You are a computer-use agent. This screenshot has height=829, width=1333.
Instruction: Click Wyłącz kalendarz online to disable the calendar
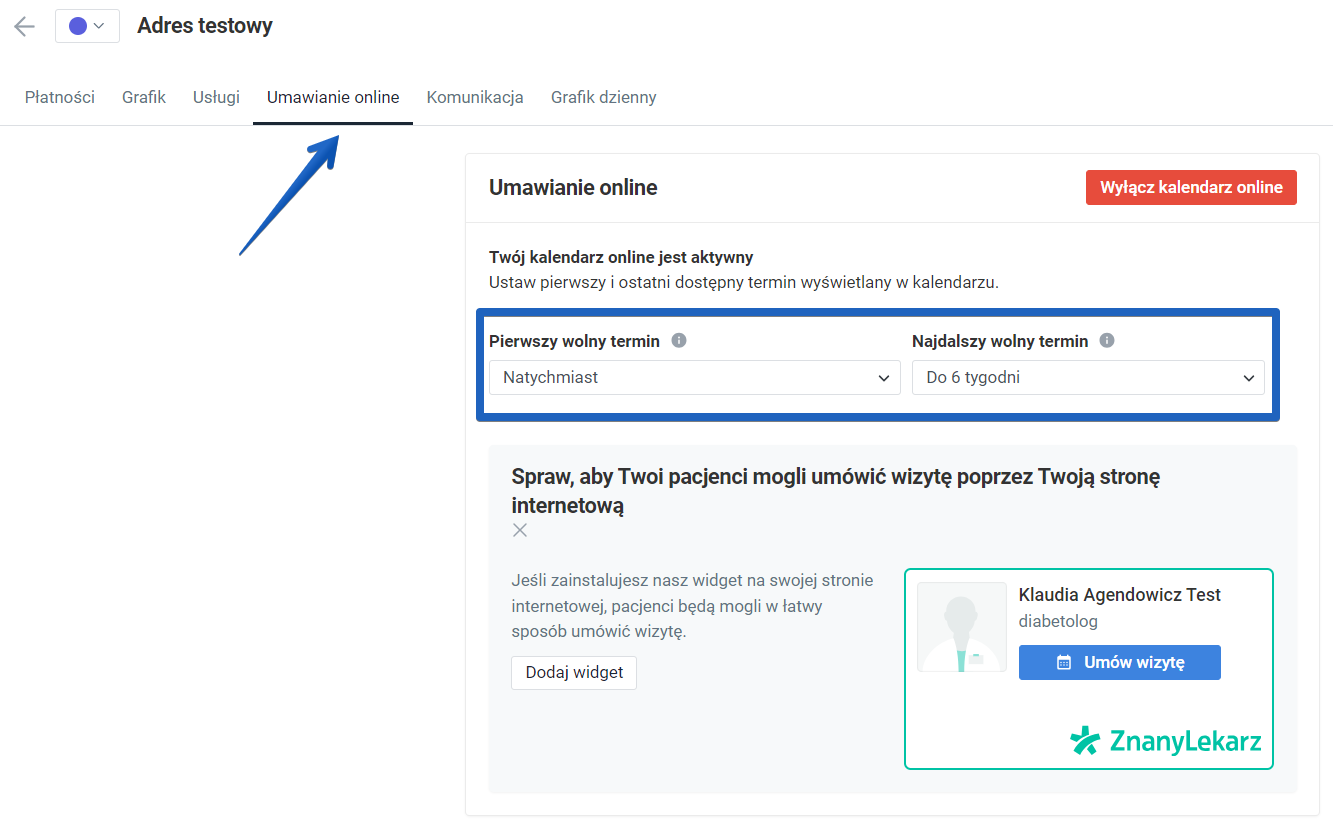pos(1191,187)
